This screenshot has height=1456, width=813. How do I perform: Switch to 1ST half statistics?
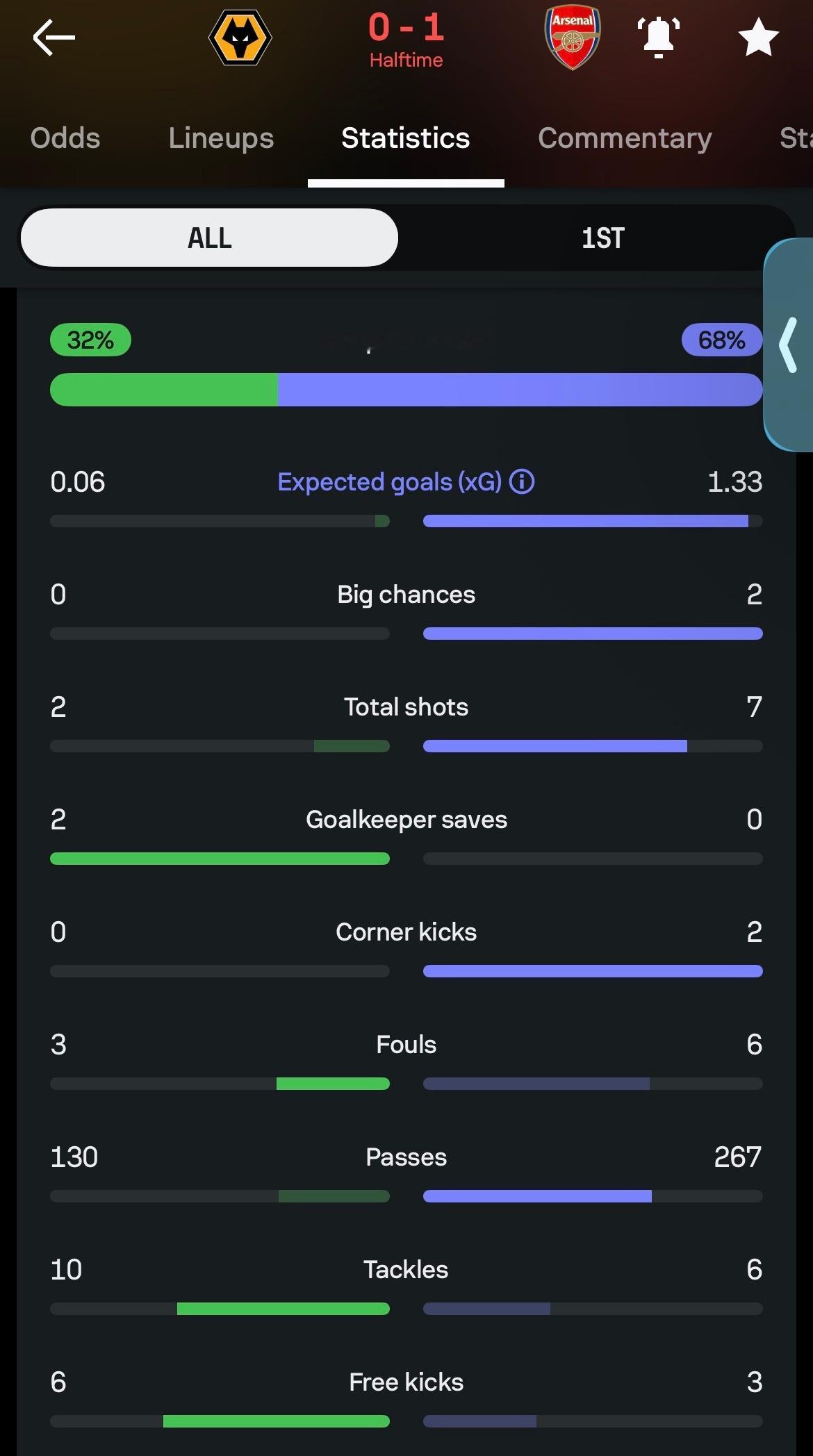point(602,238)
